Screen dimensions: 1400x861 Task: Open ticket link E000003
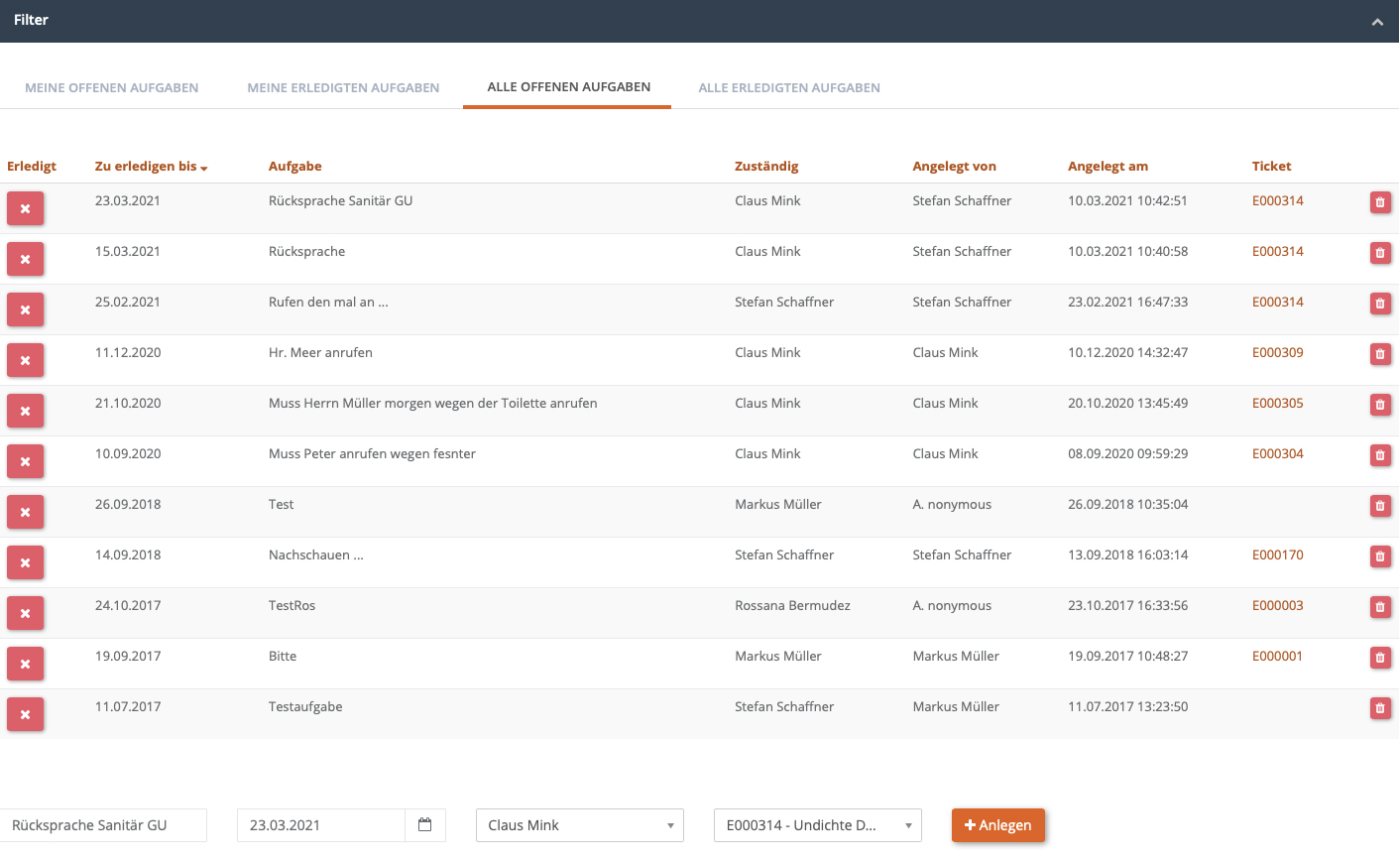click(1277, 605)
